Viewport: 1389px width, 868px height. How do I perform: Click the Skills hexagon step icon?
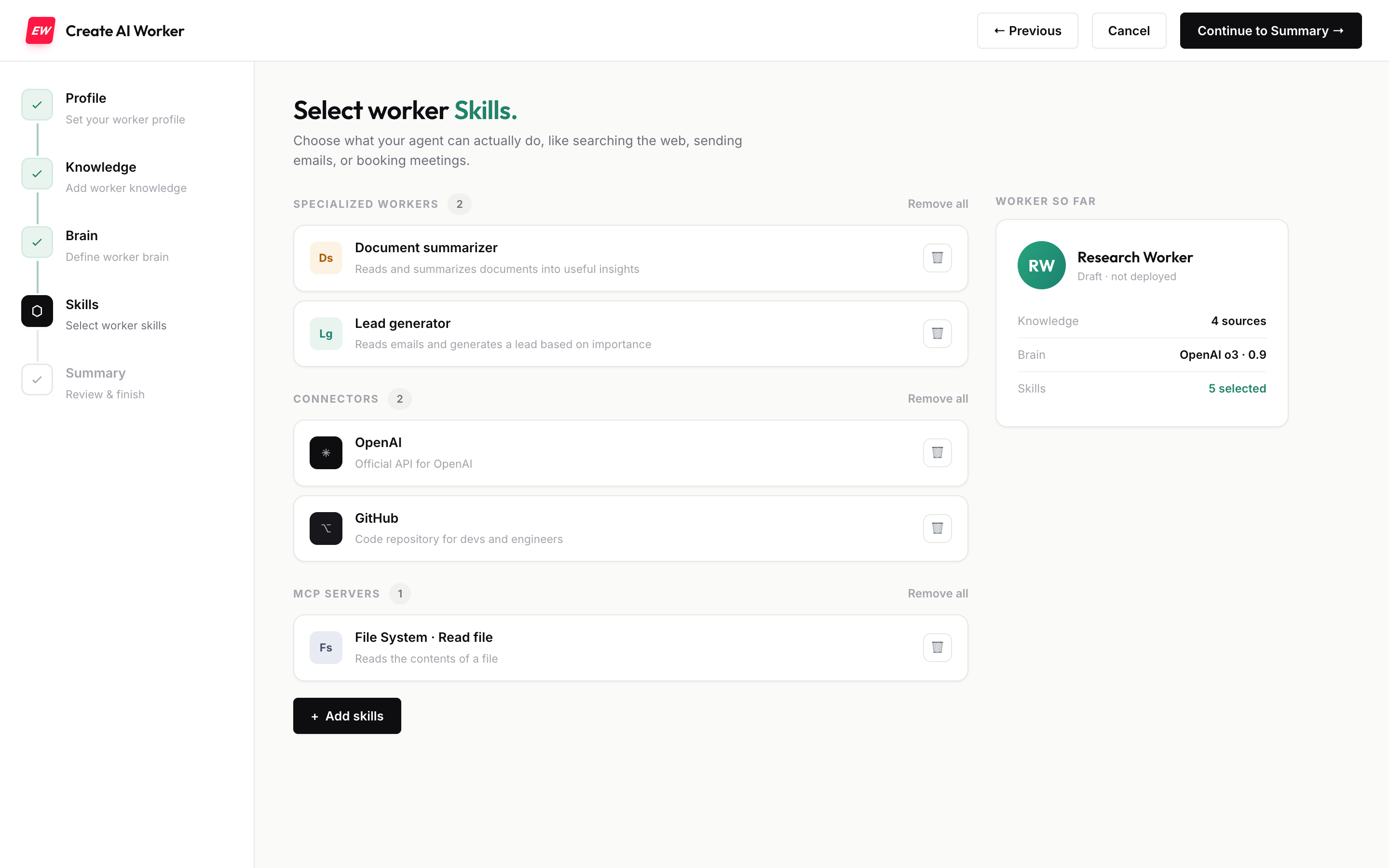[37, 311]
